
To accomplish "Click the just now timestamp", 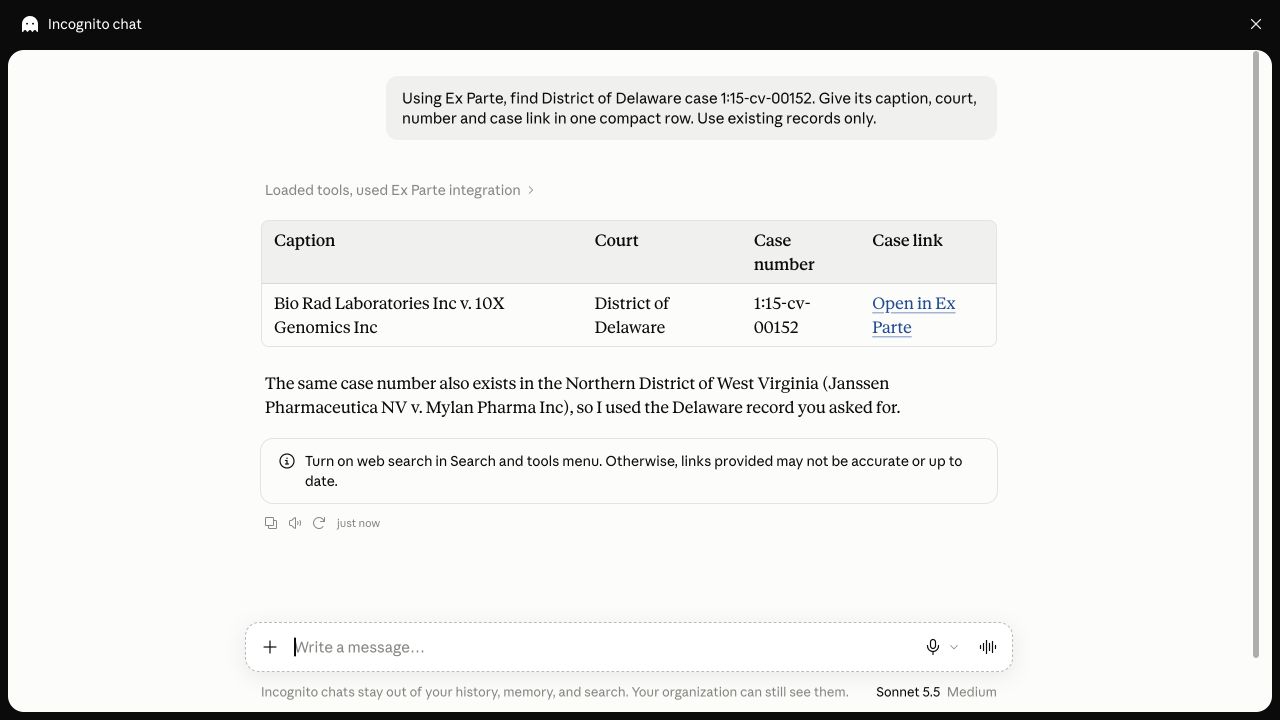I will tap(358, 523).
